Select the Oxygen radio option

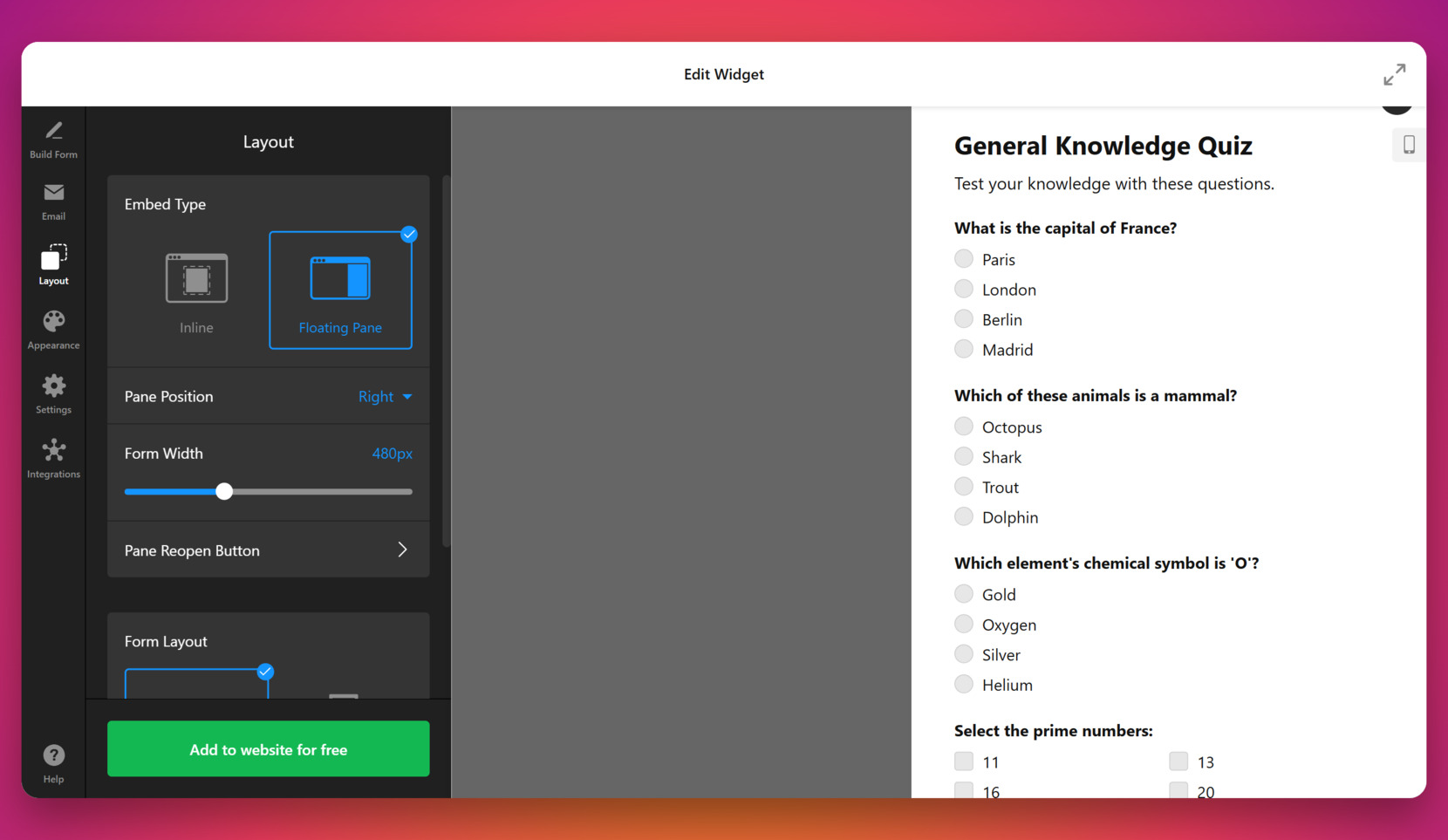click(x=964, y=625)
